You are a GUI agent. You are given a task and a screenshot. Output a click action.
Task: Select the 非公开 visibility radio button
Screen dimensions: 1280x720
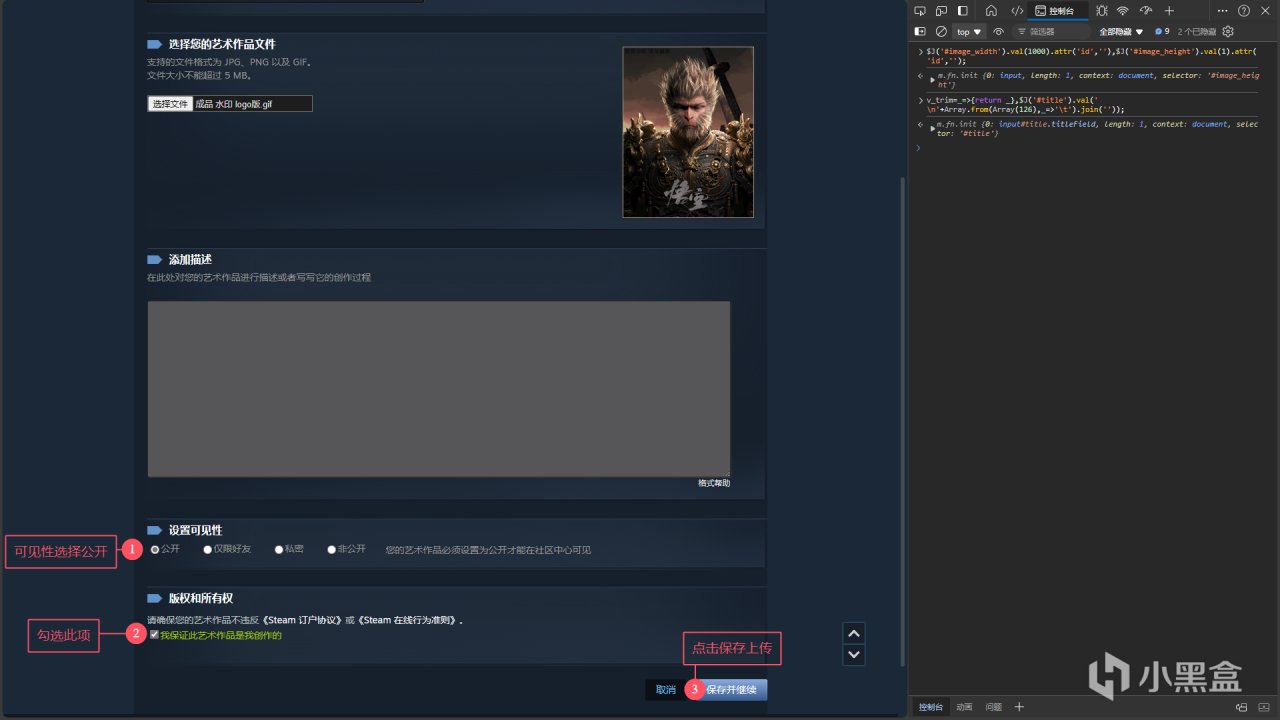331,549
